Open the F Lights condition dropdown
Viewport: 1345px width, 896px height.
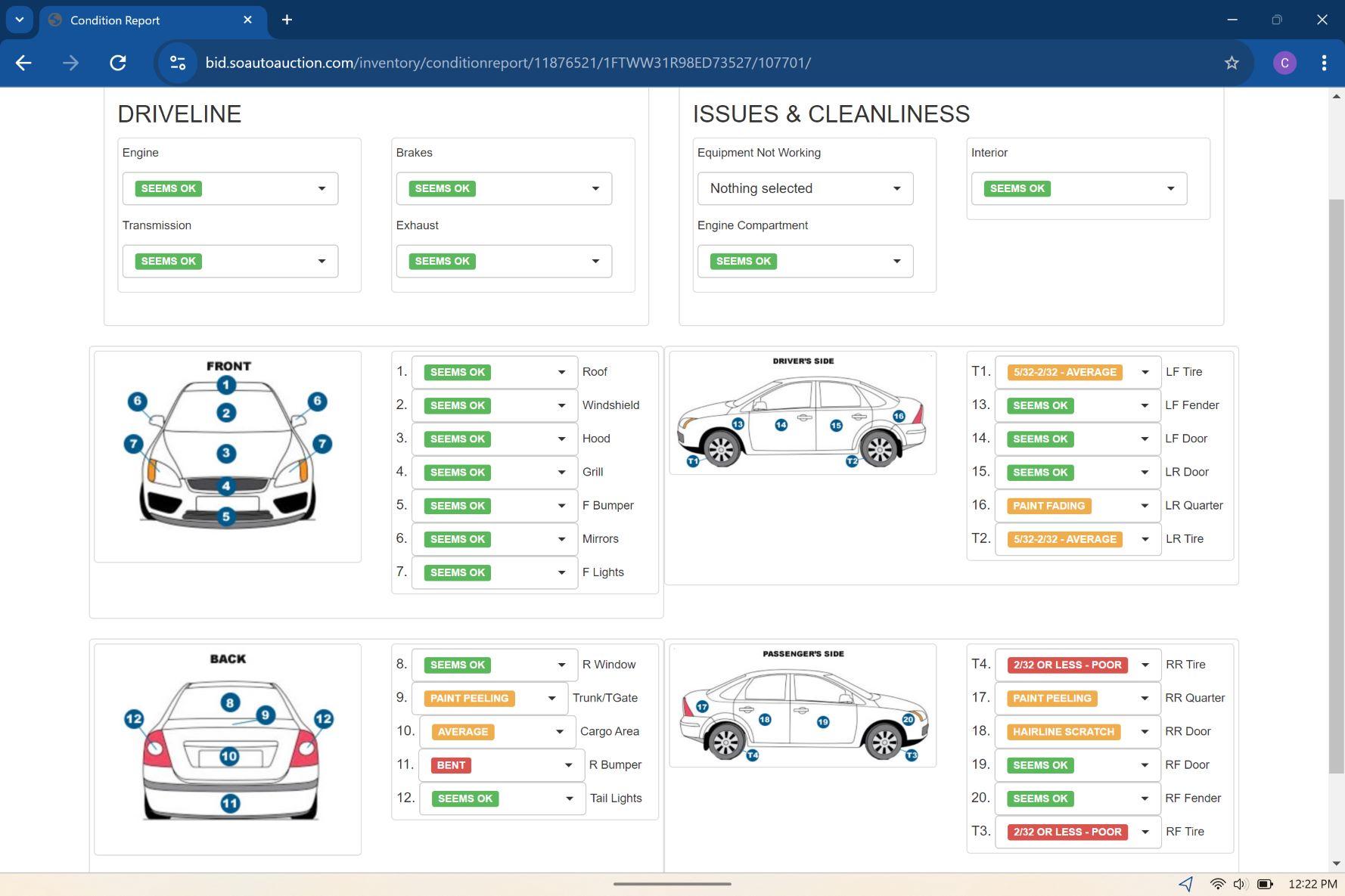495,572
